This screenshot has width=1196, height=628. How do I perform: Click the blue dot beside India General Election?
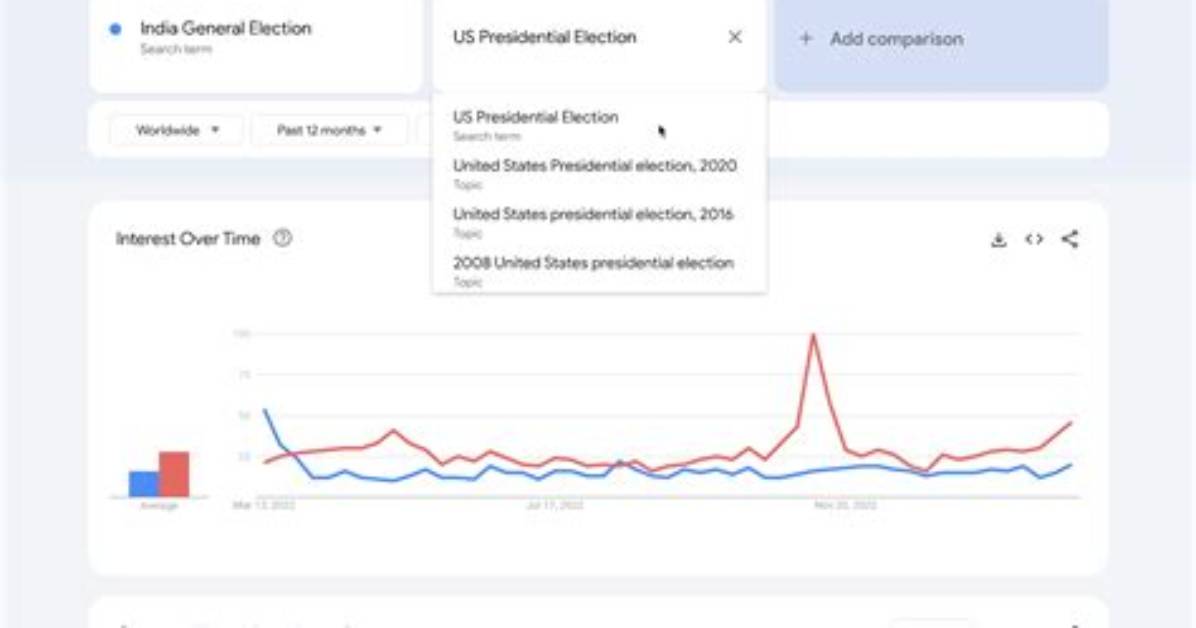115,29
